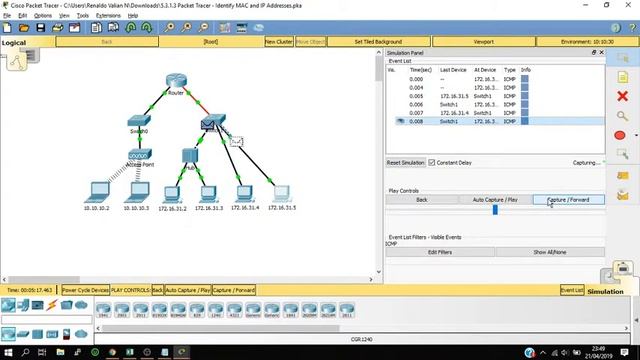Viewport: 640px width, 360px height.
Task: Click the New Cluster button
Action: tap(279, 42)
